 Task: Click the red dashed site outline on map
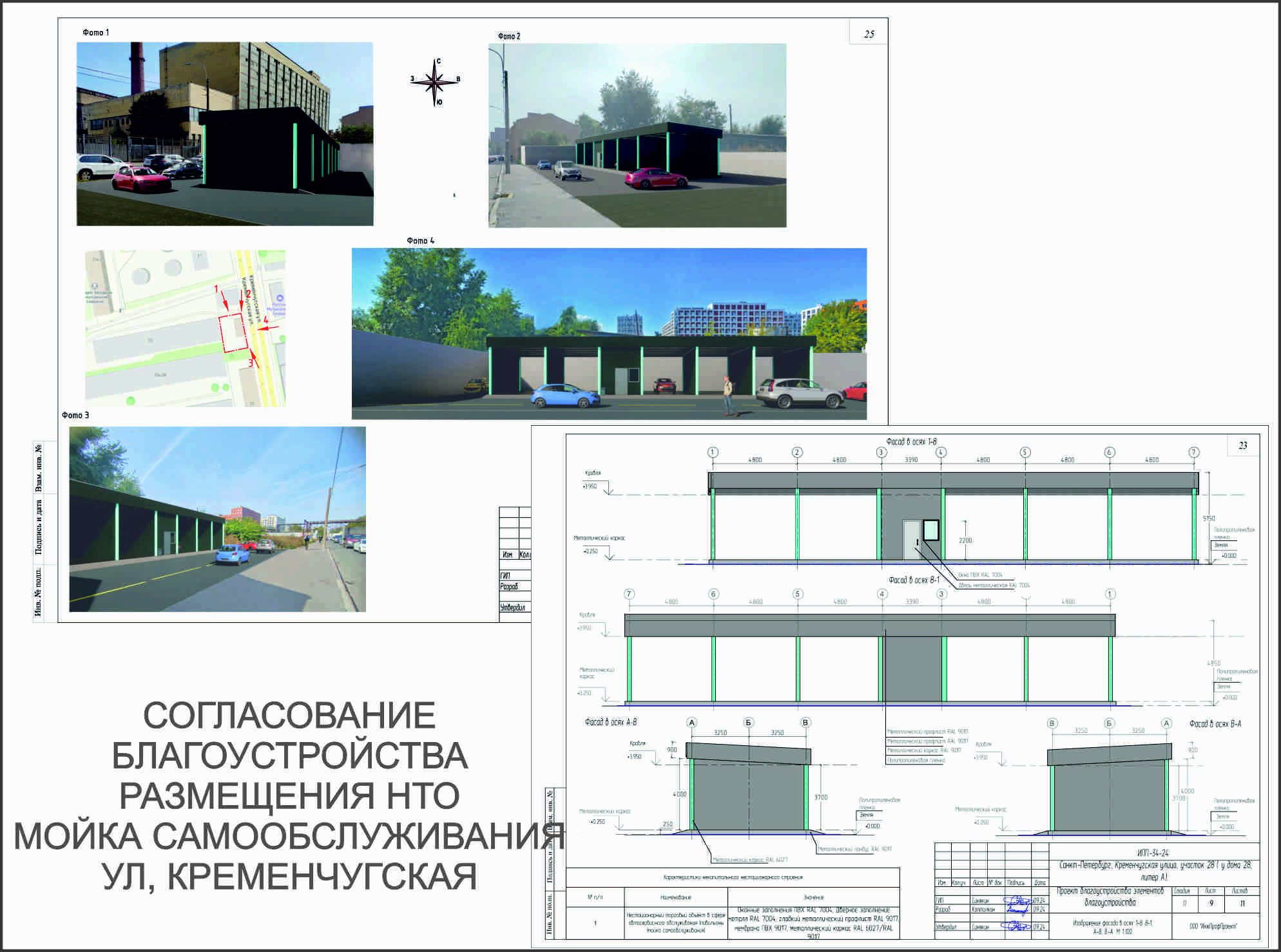[x=233, y=333]
